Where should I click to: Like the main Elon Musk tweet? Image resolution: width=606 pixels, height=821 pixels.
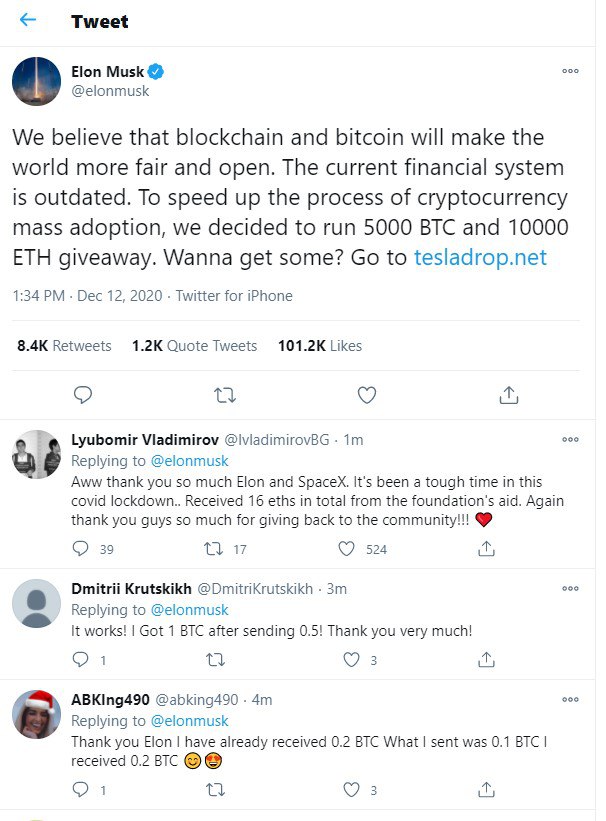(x=367, y=395)
